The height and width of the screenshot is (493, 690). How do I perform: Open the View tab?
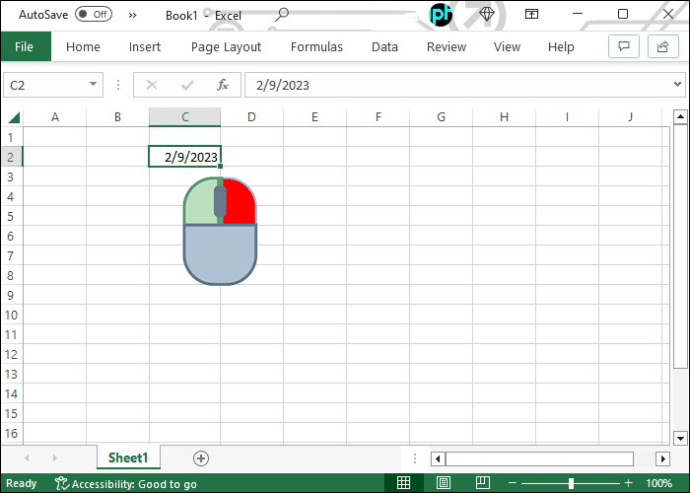click(507, 47)
